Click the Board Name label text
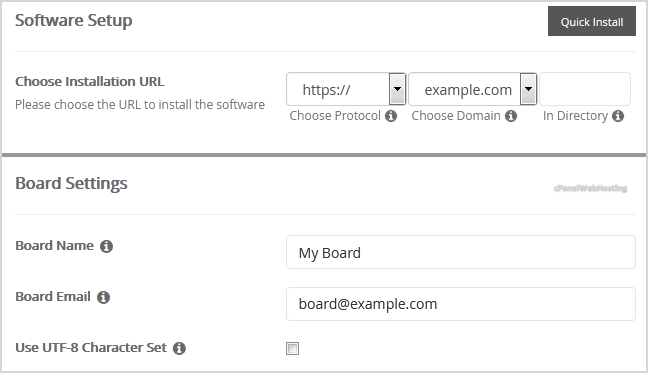The height and width of the screenshot is (373, 648). click(54, 245)
